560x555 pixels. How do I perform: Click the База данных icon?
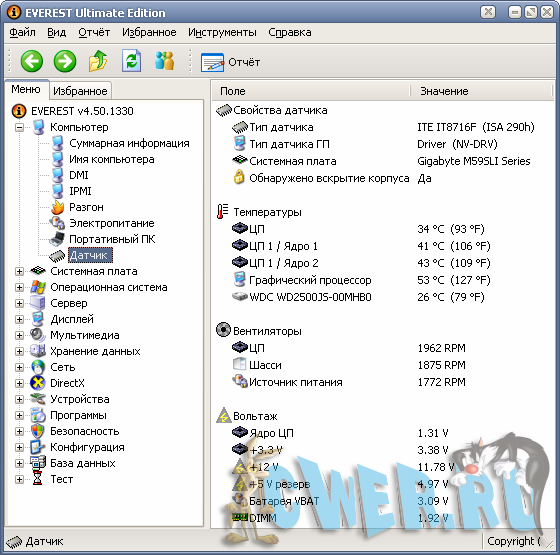coord(38,463)
